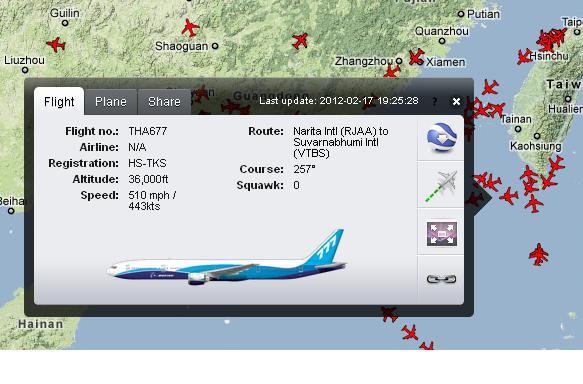583x384 pixels.
Task: Click the chain link icon
Action: coord(441,278)
